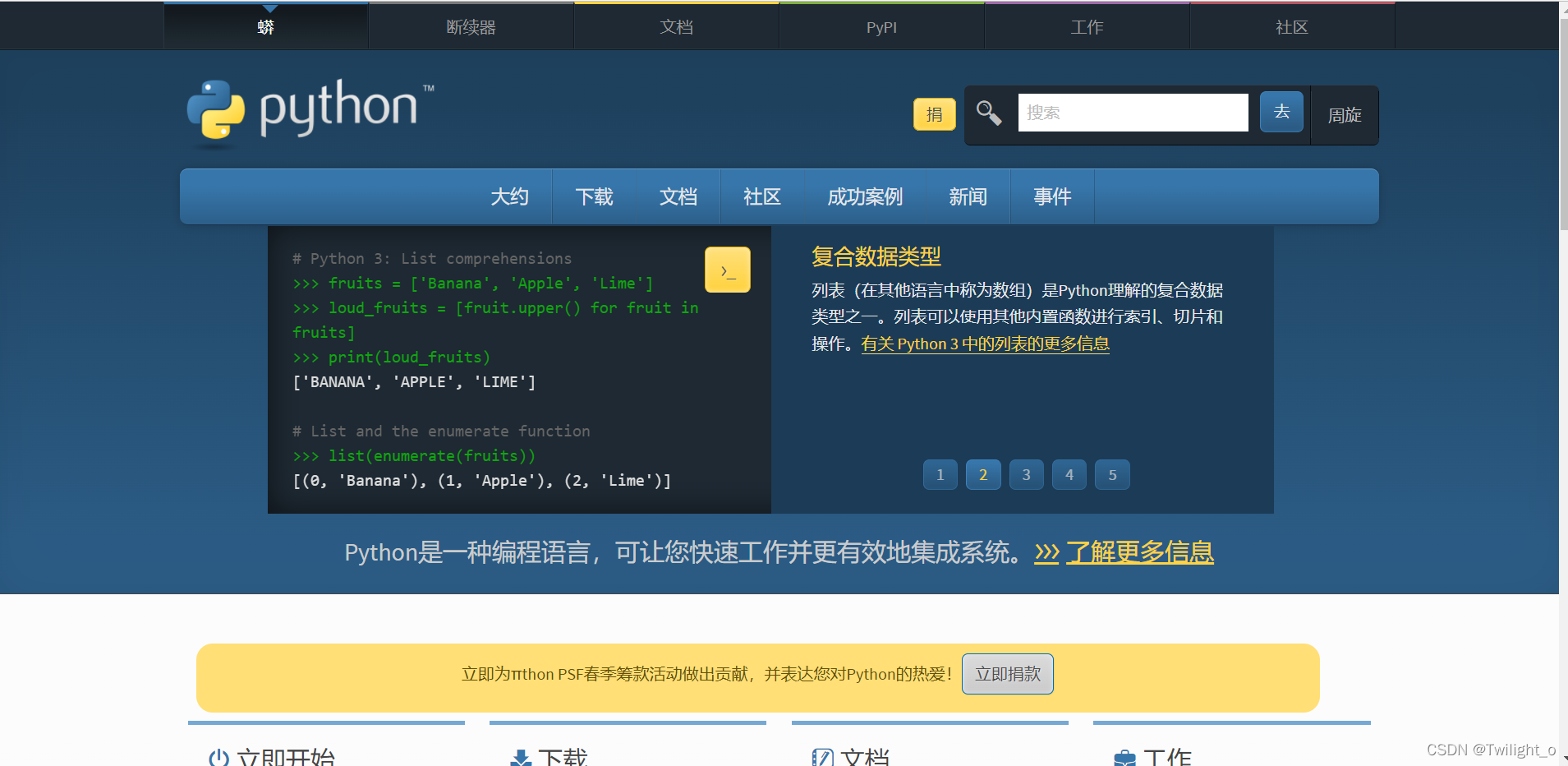Open the 文档 top tab
1568x766 pixels.
tap(677, 27)
